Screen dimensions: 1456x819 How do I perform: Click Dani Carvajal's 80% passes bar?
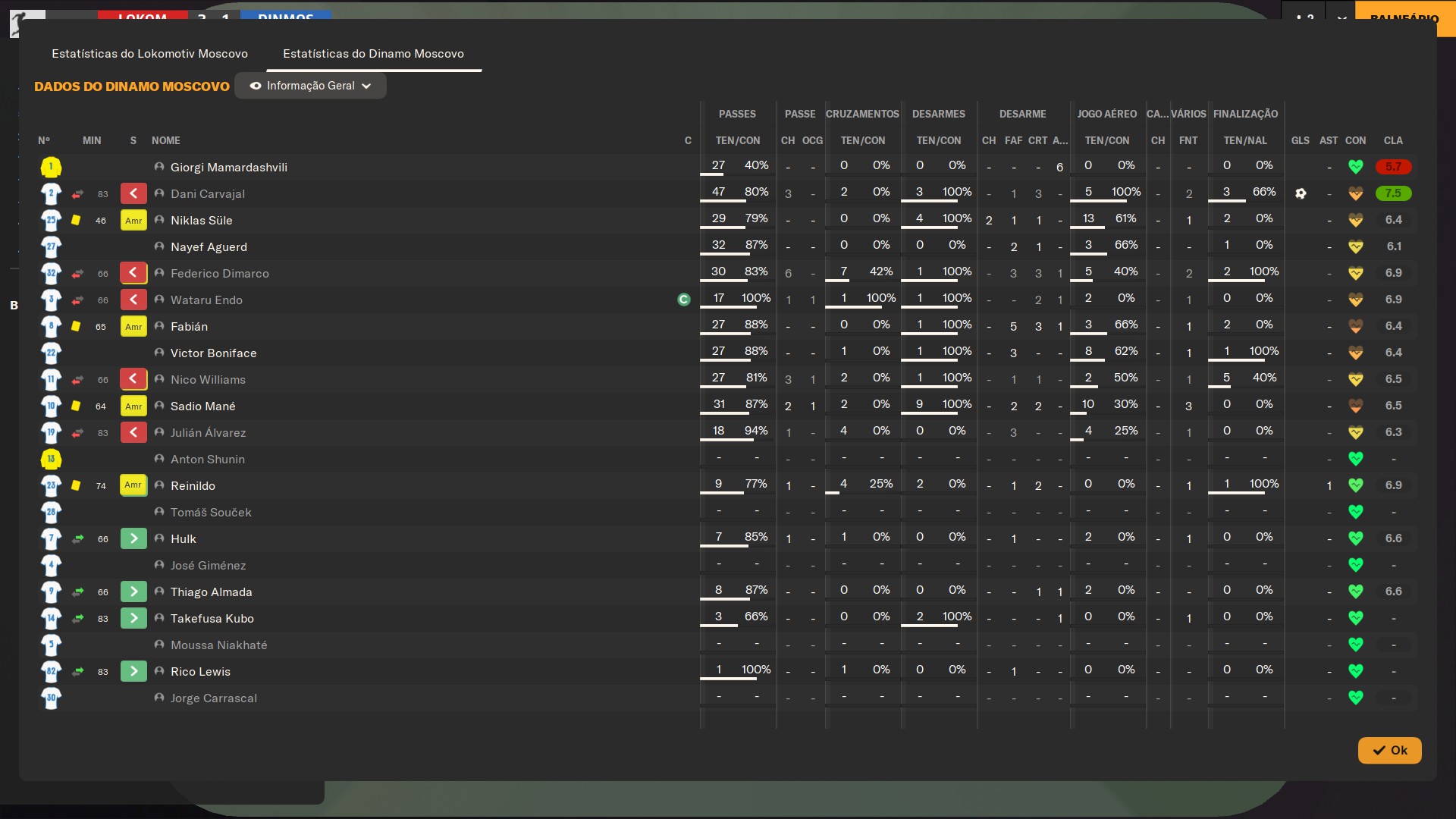(737, 193)
